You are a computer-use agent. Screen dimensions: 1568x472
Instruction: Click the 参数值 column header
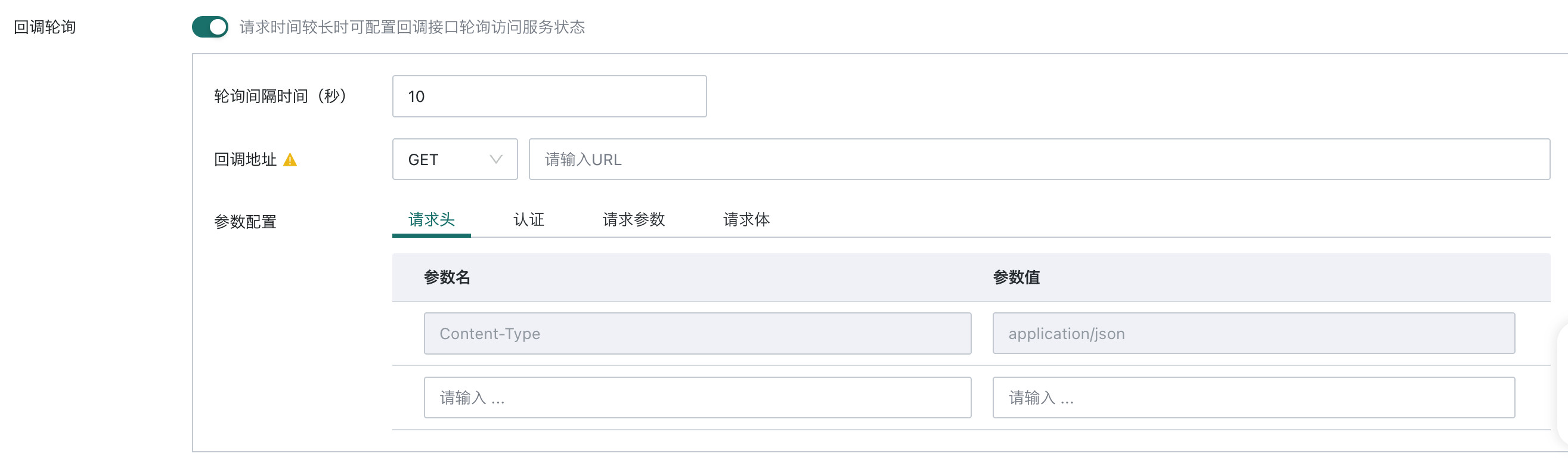point(1017,277)
